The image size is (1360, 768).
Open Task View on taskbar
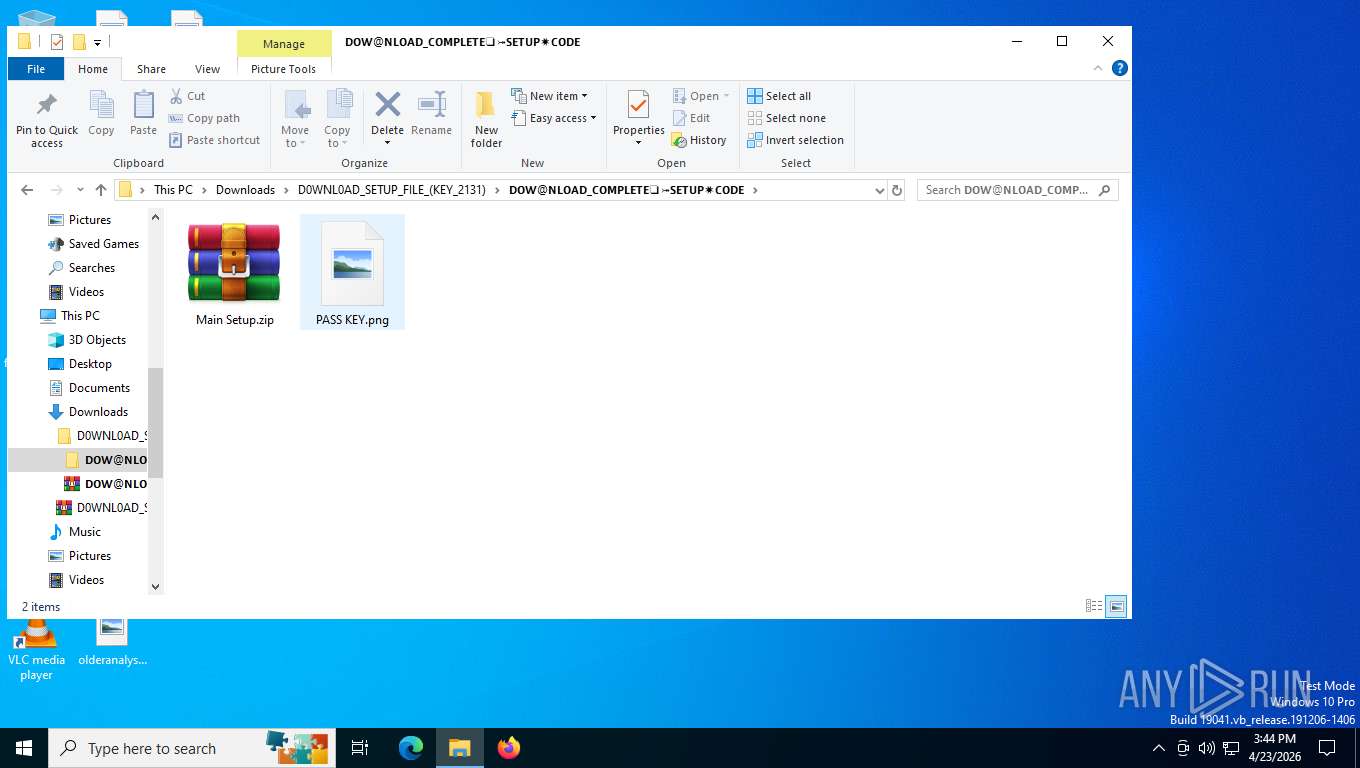pos(360,748)
